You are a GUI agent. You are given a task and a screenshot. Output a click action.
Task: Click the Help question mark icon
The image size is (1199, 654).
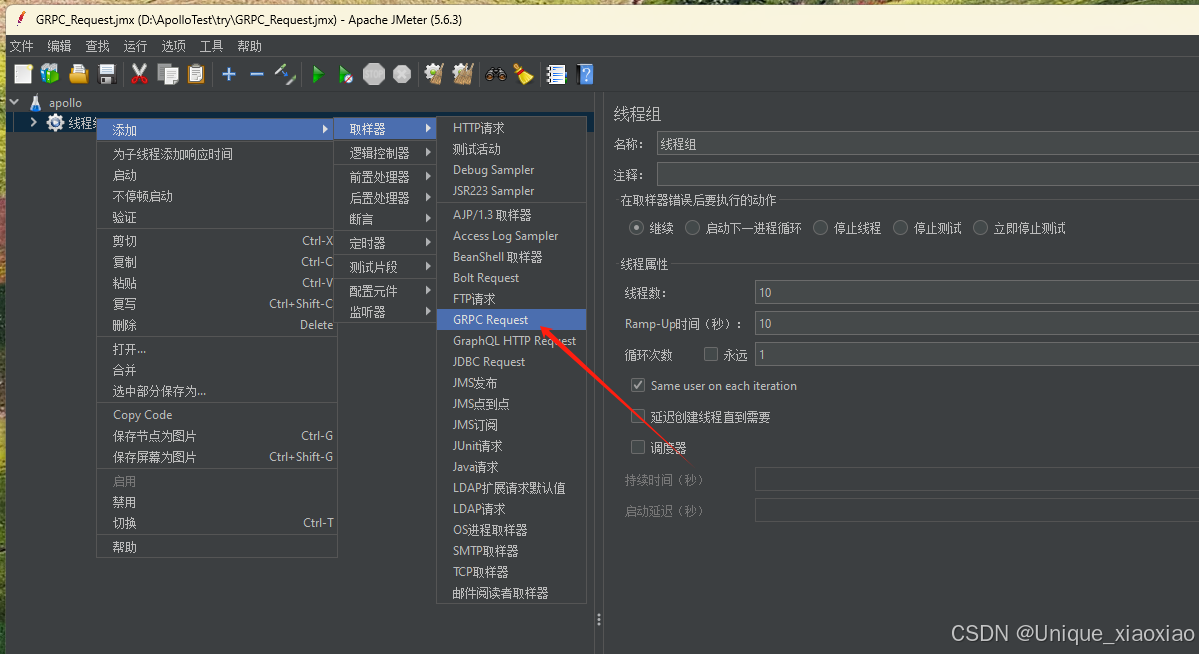click(x=586, y=74)
